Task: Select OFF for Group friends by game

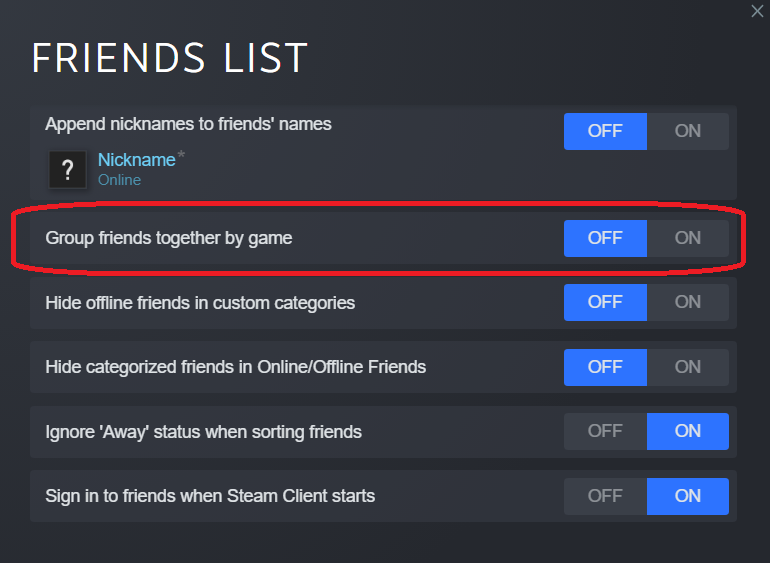Action: (605, 238)
